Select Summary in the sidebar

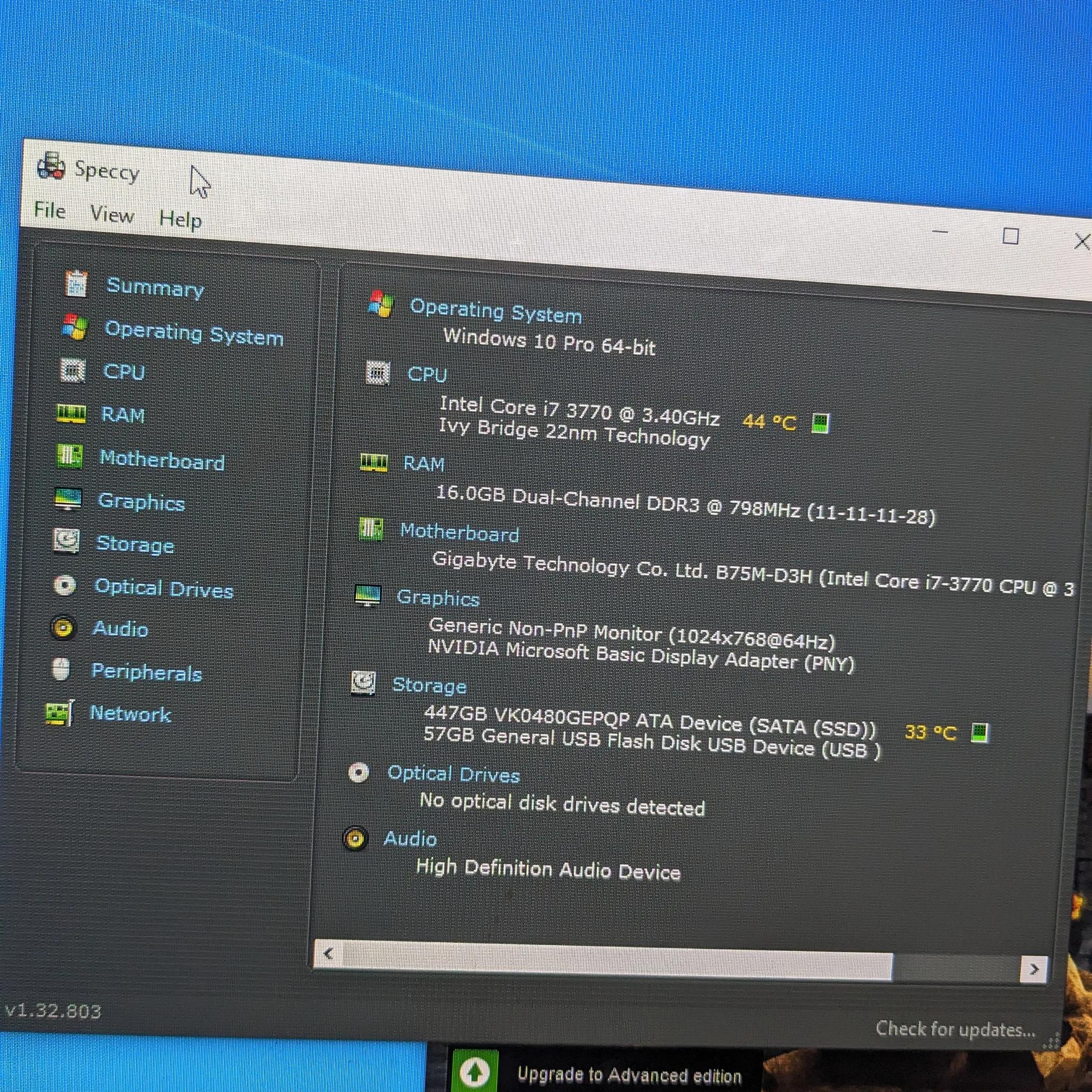[155, 288]
